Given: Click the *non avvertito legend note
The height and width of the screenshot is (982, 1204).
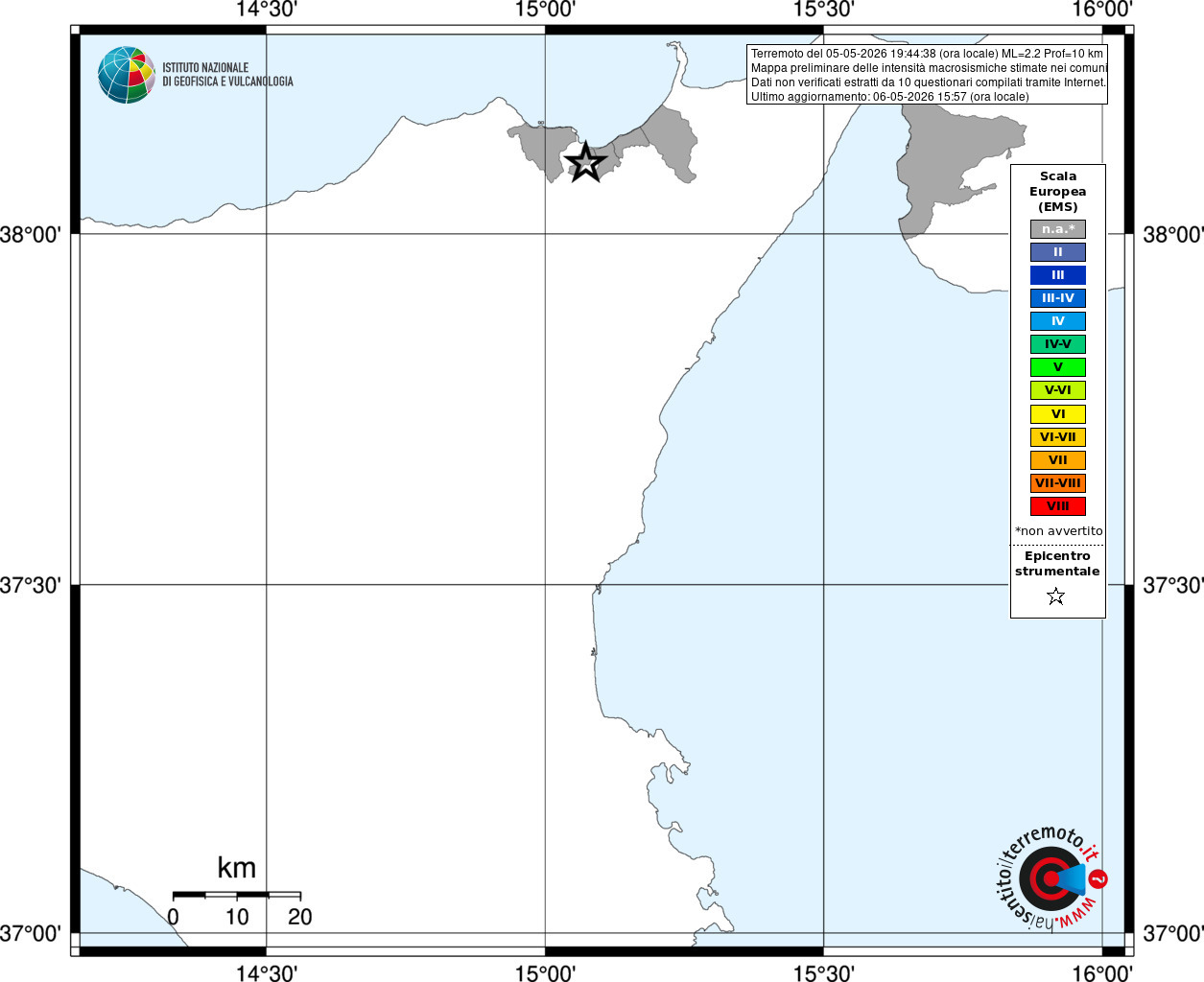Looking at the screenshot, I should [x=1058, y=530].
